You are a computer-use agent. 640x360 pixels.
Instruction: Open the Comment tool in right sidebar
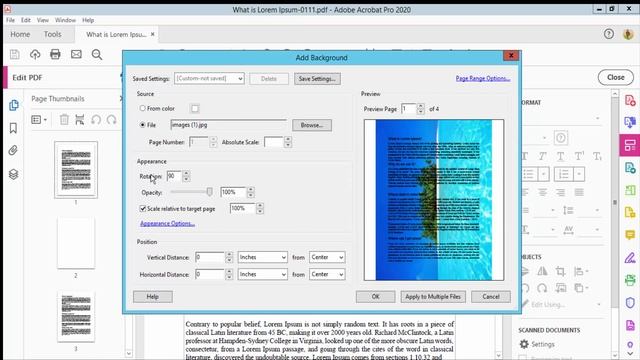coord(630,235)
